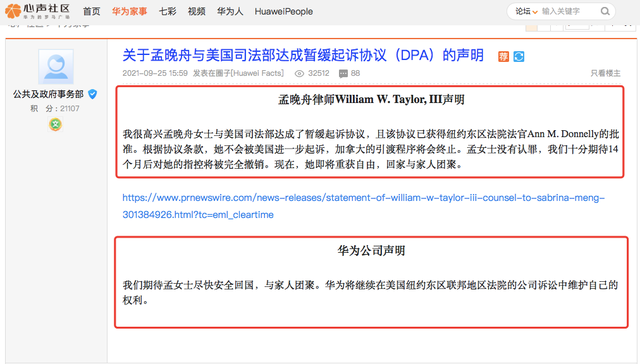The width and height of the screenshot is (640, 364).
Task: Open the 视频 nav item
Action: point(196,11)
